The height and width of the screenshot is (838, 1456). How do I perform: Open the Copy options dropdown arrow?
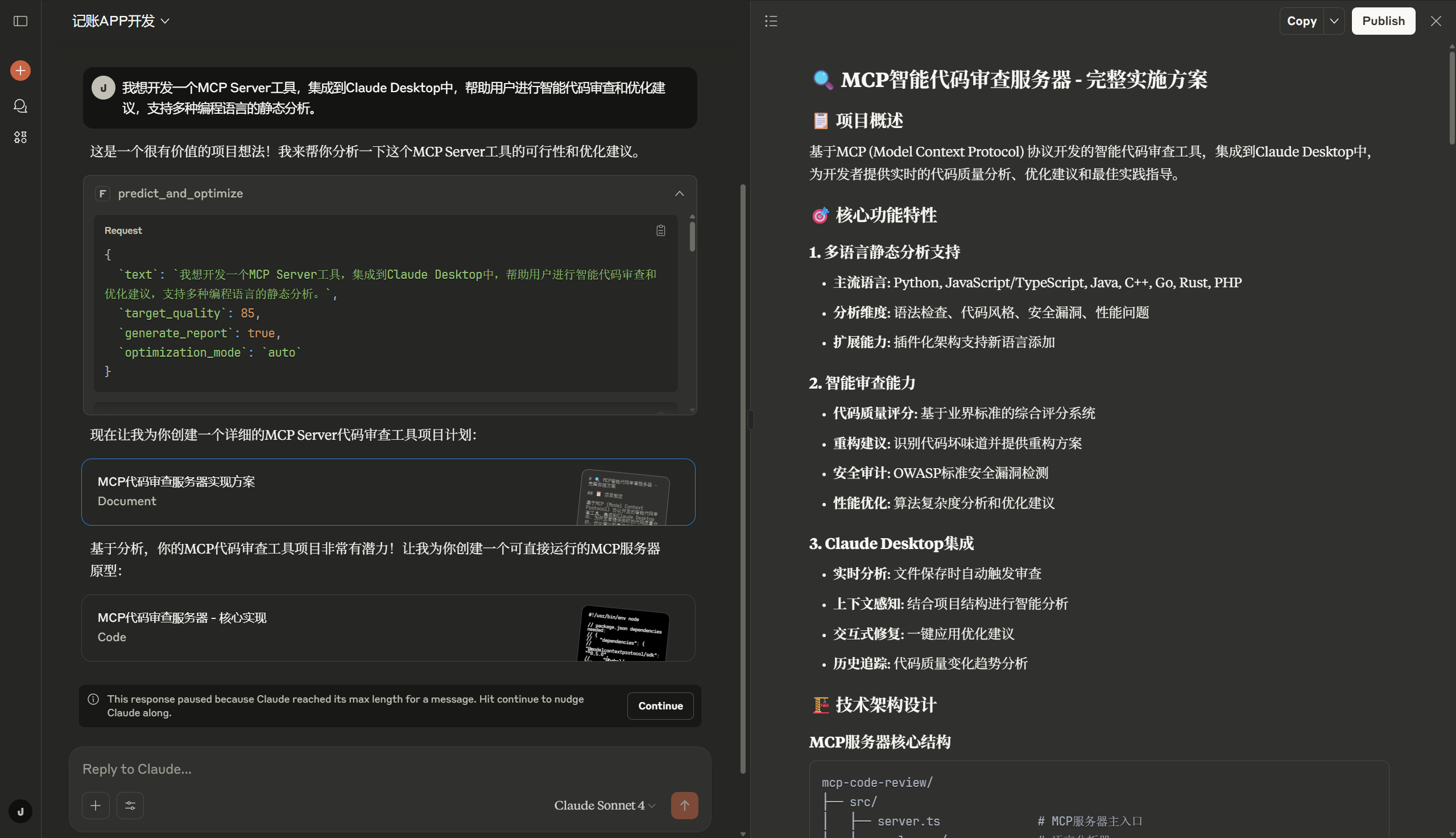click(1334, 21)
